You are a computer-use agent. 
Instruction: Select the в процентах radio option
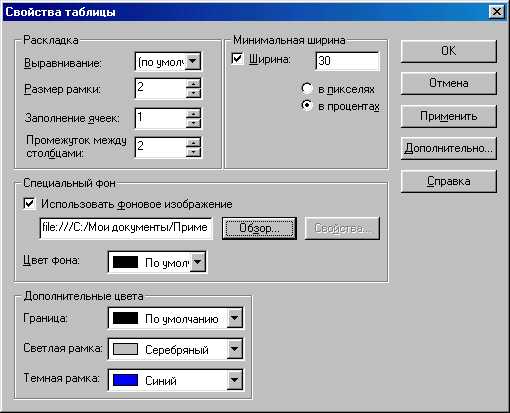(307, 106)
